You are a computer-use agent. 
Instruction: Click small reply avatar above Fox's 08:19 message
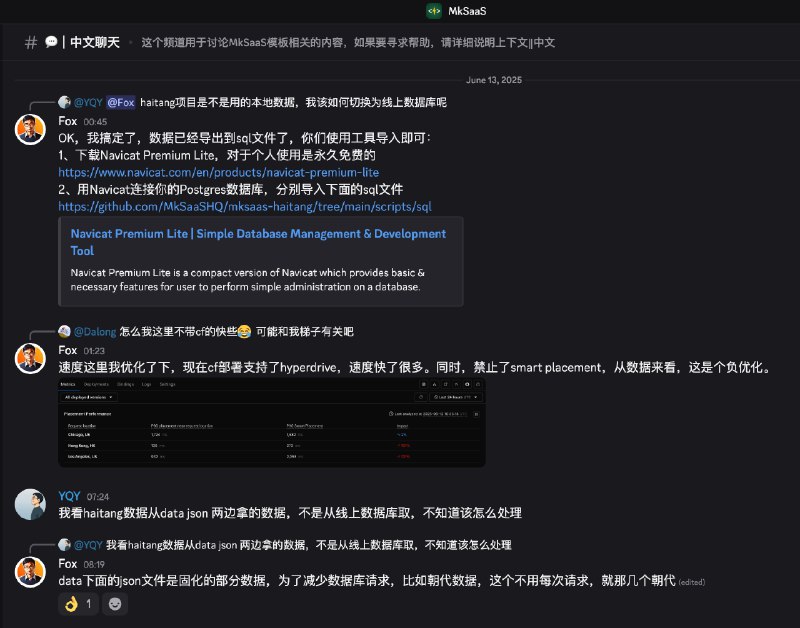click(x=64, y=545)
